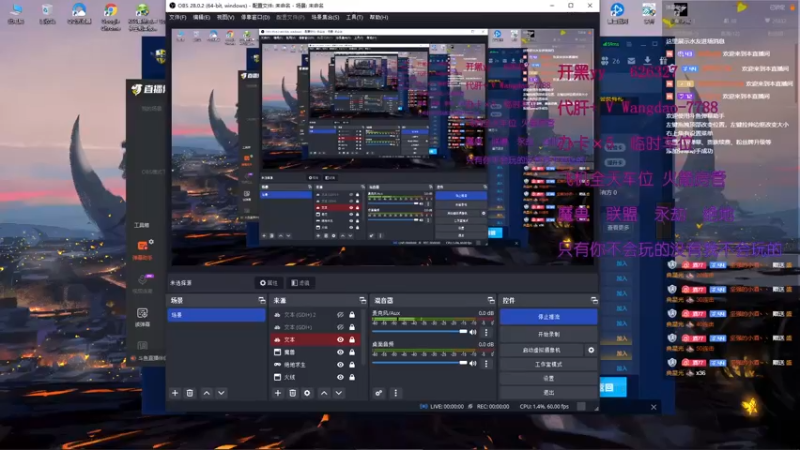Click the mail envelope icon in right window
Image resolution: width=800 pixels, height=450 pixels.
pos(631,61)
